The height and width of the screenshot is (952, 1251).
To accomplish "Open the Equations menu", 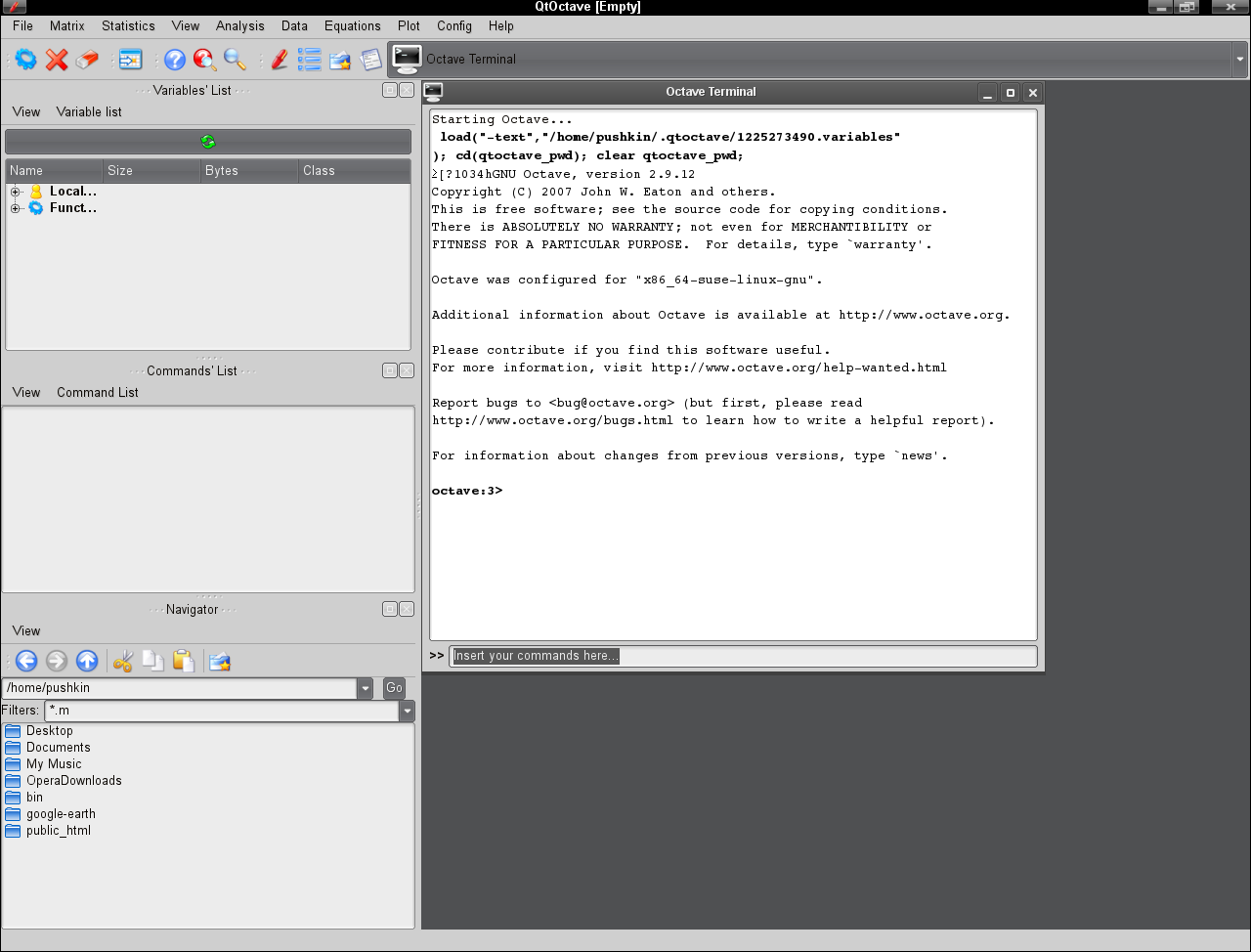I will (353, 25).
